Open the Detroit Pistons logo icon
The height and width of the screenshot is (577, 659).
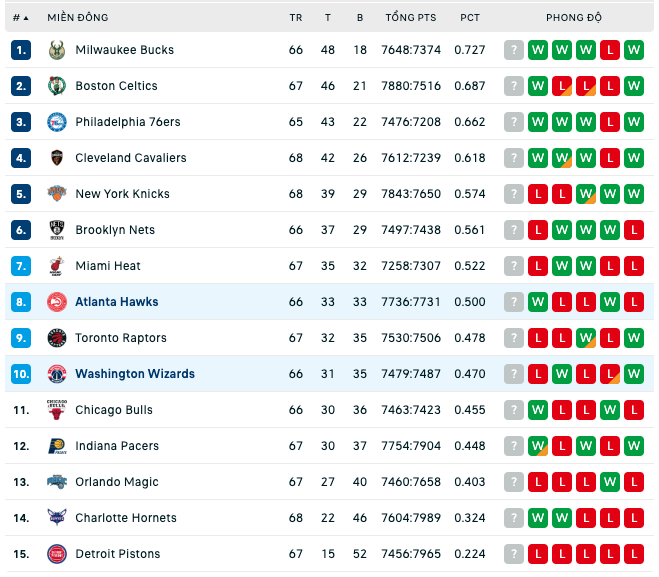click(x=57, y=554)
